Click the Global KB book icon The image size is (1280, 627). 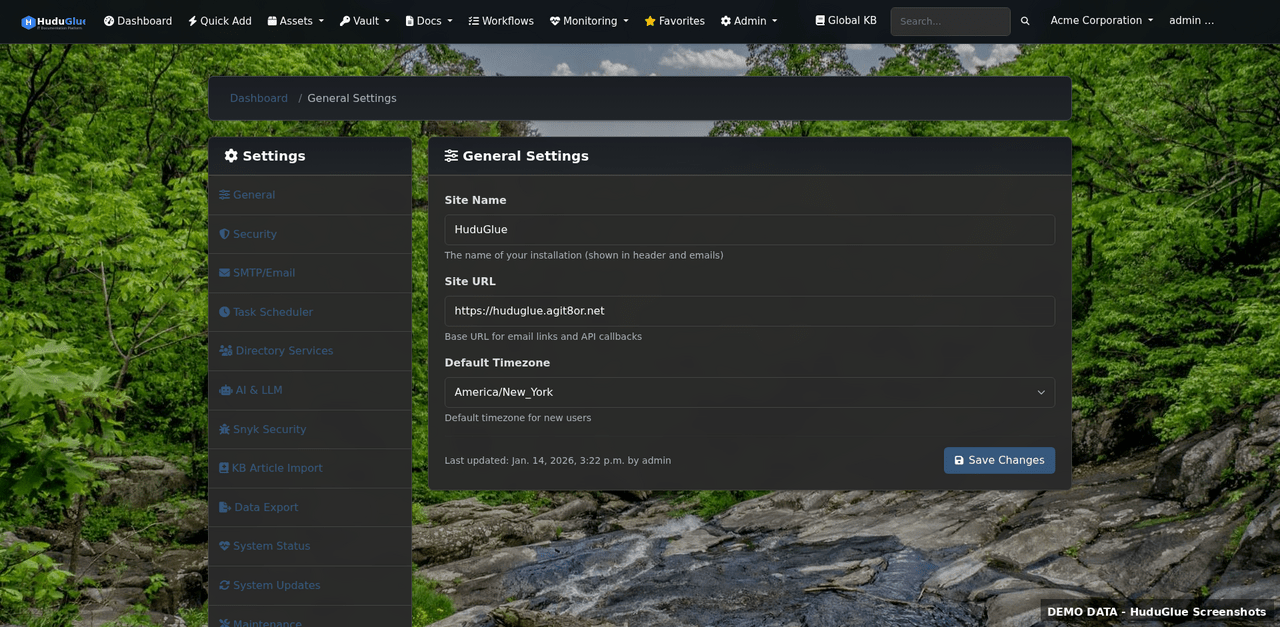(x=820, y=20)
